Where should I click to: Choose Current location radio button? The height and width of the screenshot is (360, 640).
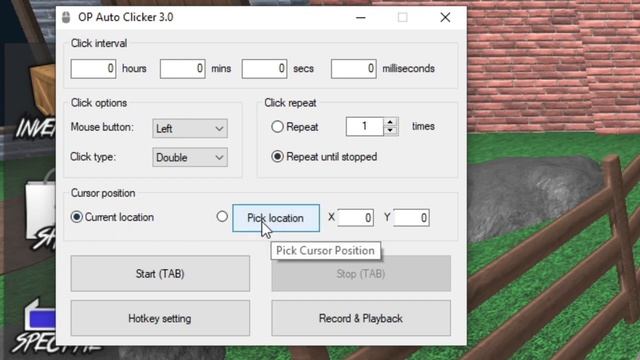pyautogui.click(x=77, y=217)
